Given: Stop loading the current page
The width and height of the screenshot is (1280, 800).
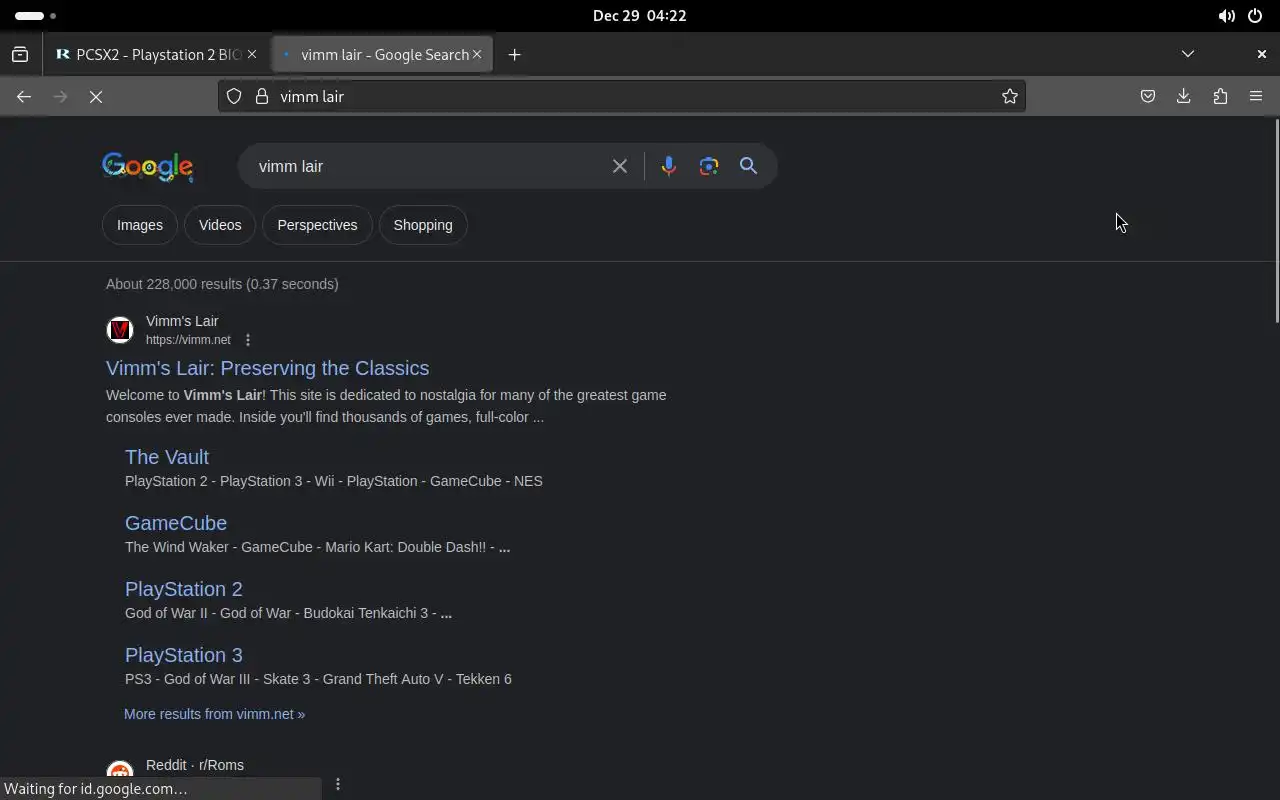Looking at the screenshot, I should (x=96, y=96).
